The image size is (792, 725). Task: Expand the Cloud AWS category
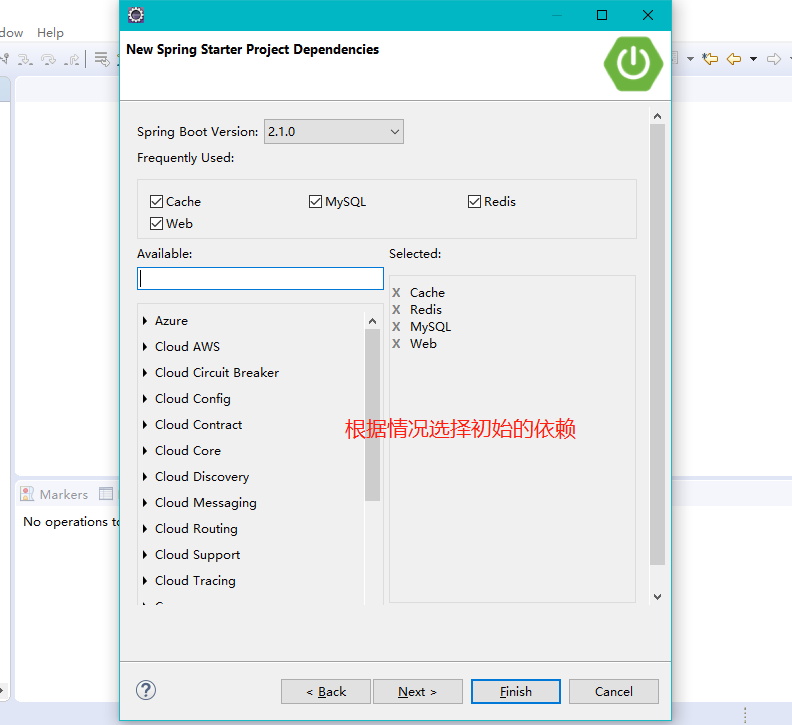coord(145,347)
